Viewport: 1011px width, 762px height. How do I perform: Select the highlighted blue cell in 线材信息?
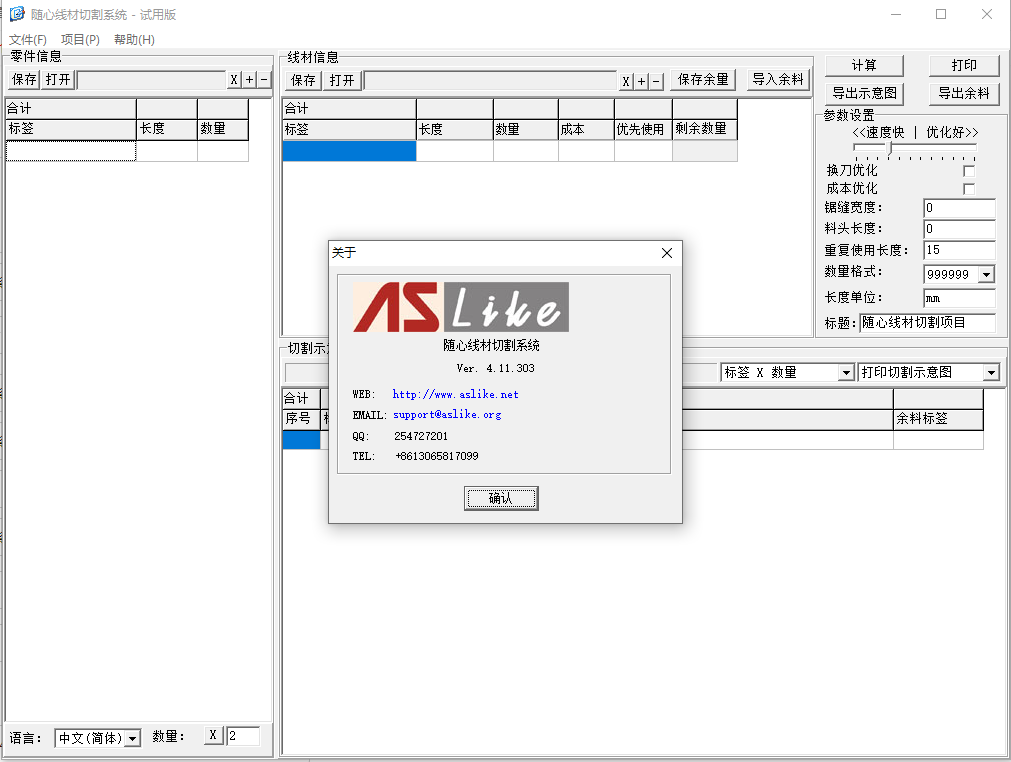pos(349,151)
